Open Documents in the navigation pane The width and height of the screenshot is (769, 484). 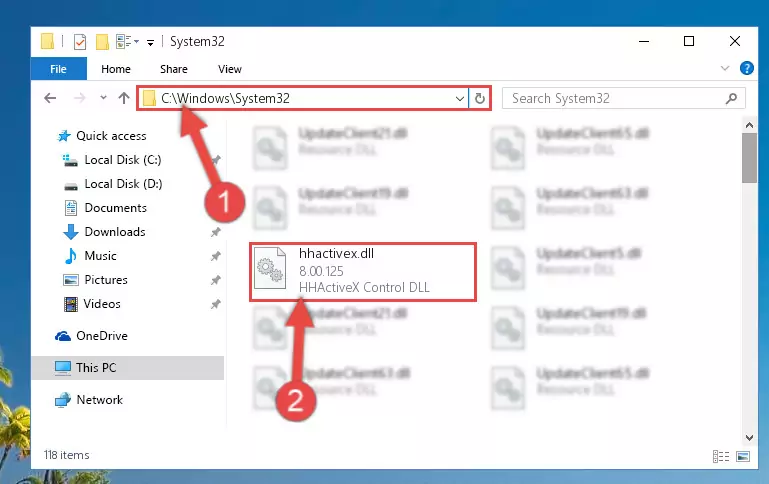click(116, 208)
